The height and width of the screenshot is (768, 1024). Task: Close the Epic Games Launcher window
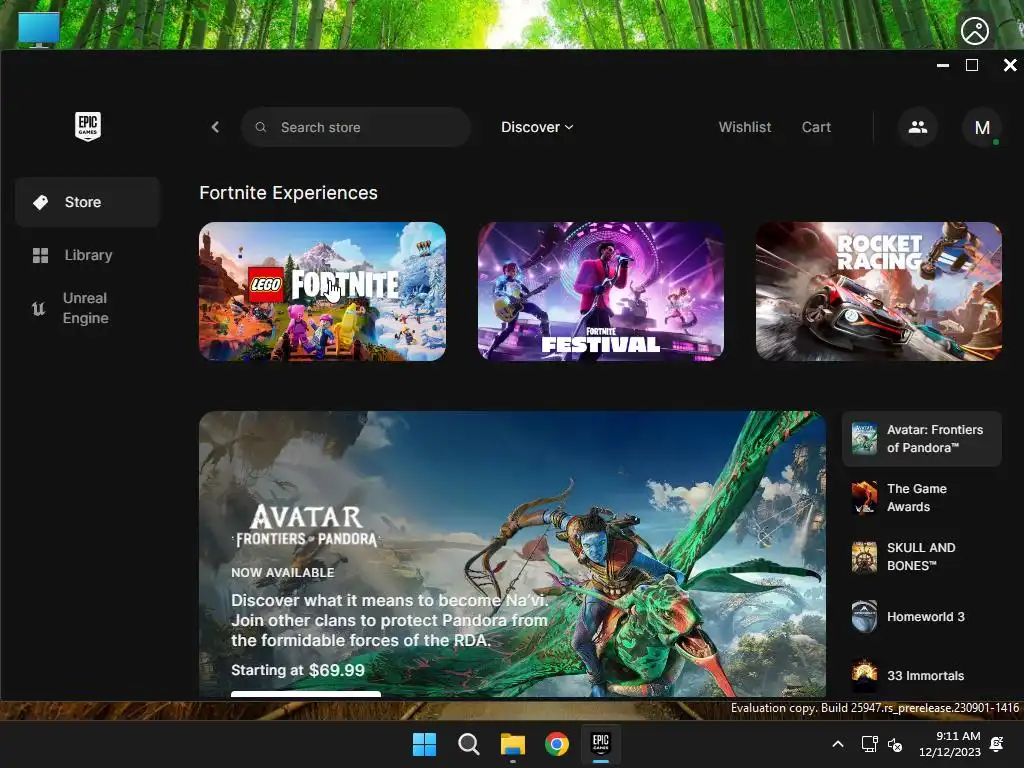coord(1010,65)
